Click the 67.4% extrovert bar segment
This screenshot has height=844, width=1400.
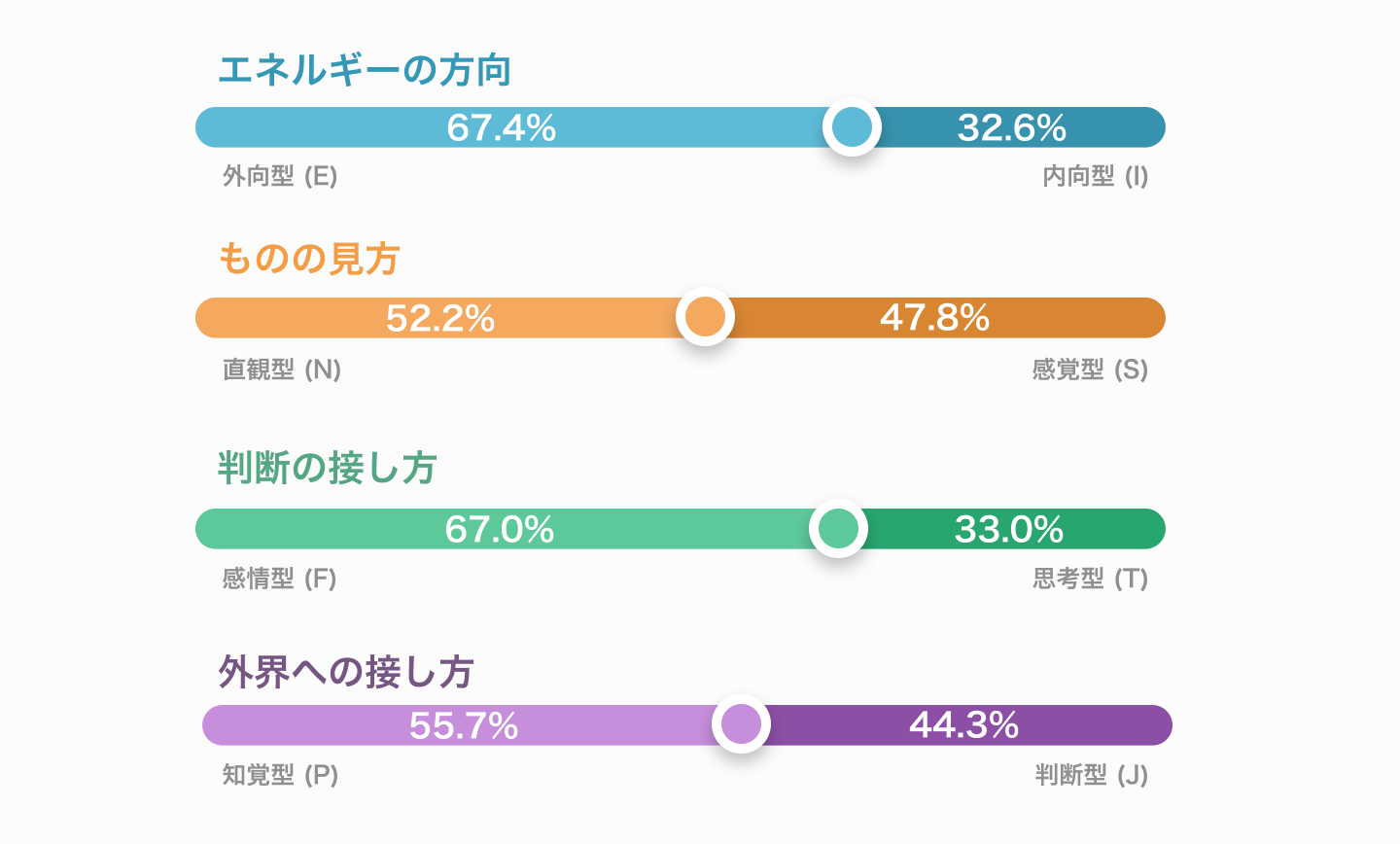[501, 127]
